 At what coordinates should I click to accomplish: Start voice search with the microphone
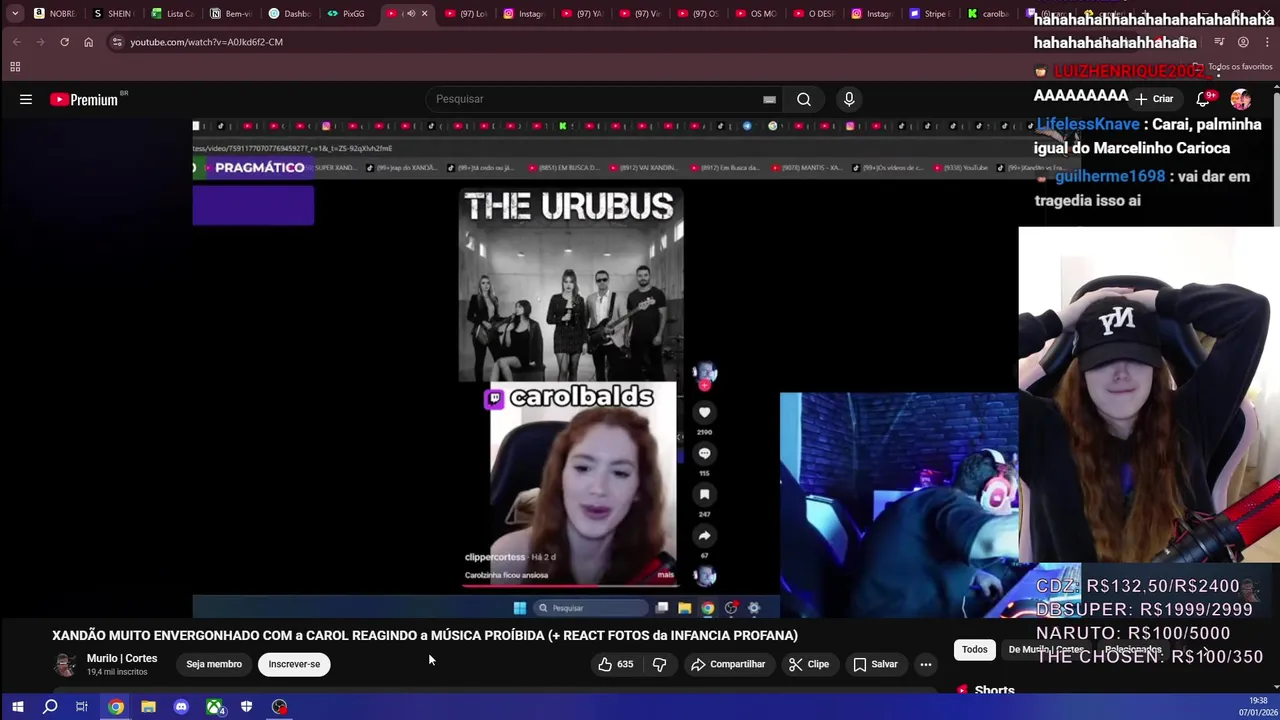point(849,99)
